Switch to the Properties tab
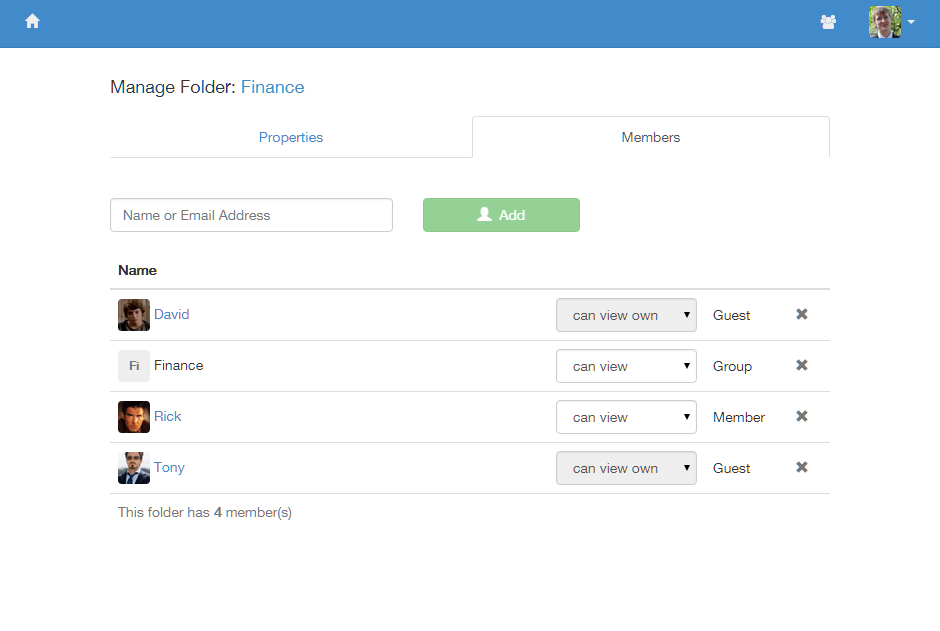This screenshot has height=631, width=940. (x=291, y=137)
